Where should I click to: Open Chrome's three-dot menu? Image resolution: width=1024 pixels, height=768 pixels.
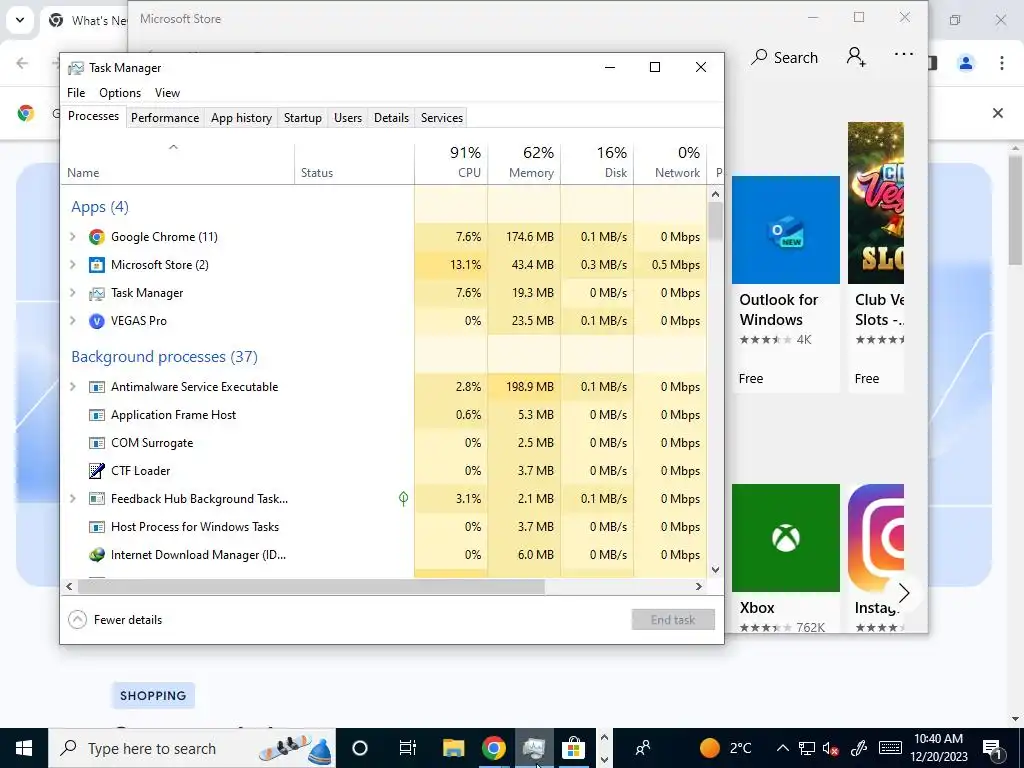(x=1002, y=63)
